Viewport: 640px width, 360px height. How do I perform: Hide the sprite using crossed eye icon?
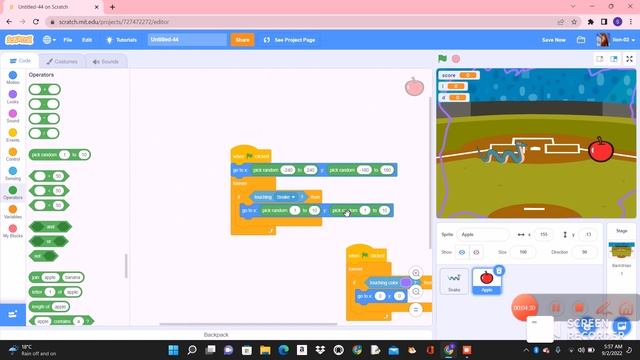[x=476, y=252]
